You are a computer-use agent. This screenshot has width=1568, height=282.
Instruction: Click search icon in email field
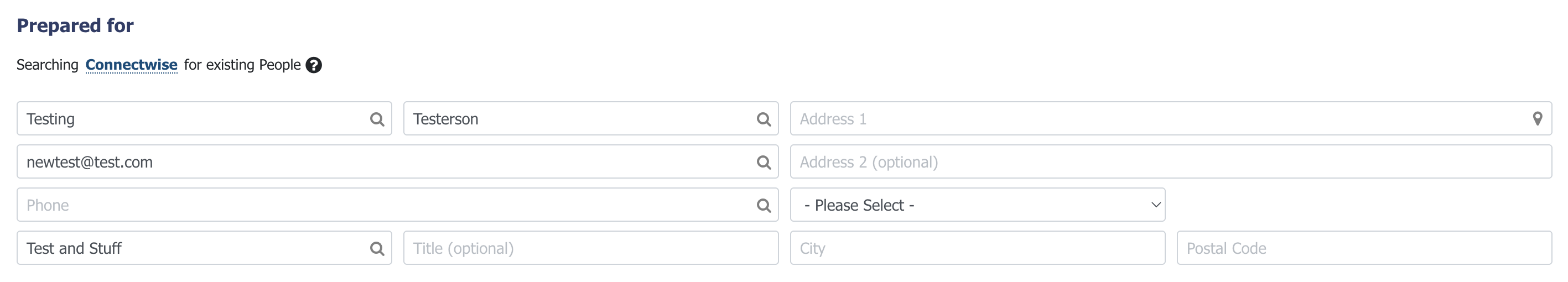click(764, 162)
